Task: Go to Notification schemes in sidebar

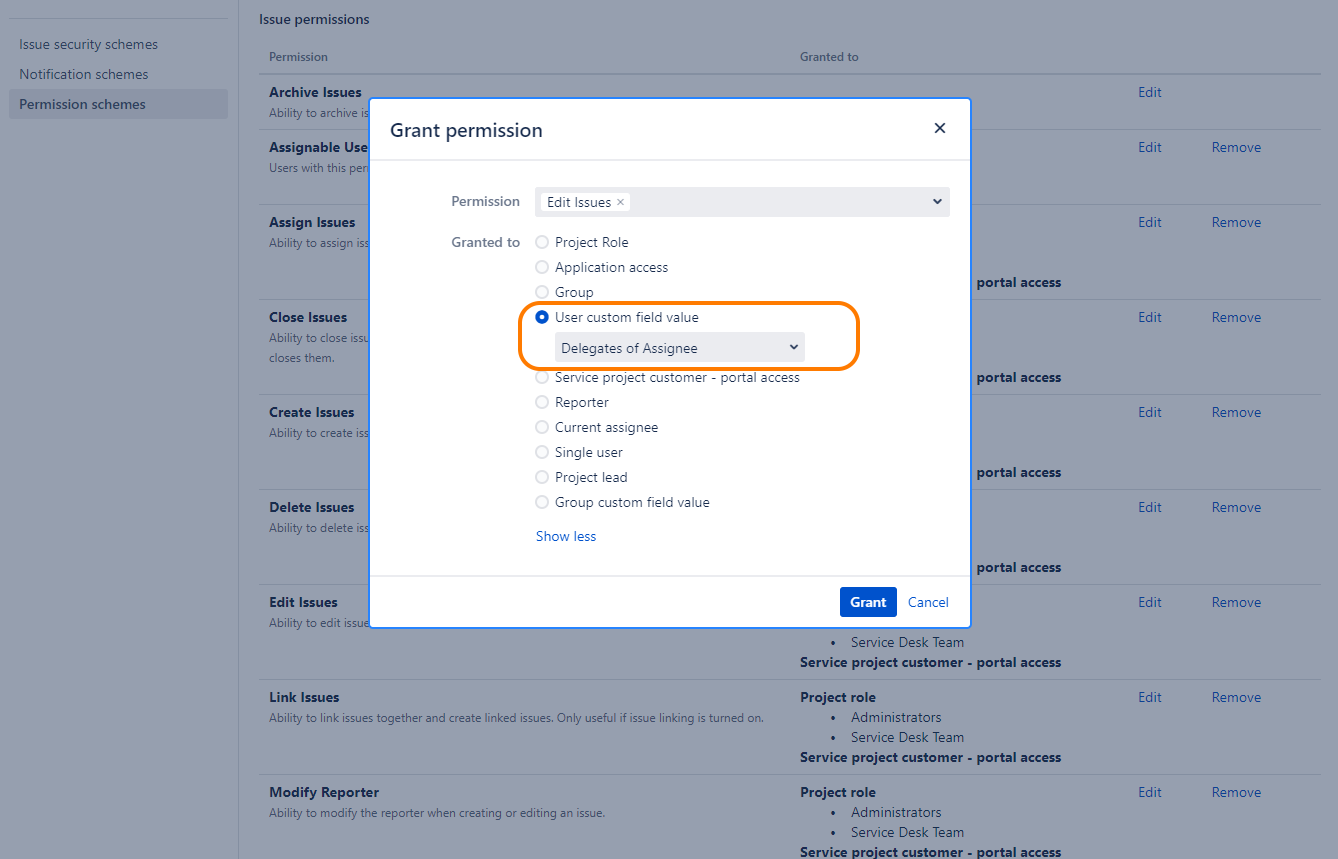Action: (83, 74)
